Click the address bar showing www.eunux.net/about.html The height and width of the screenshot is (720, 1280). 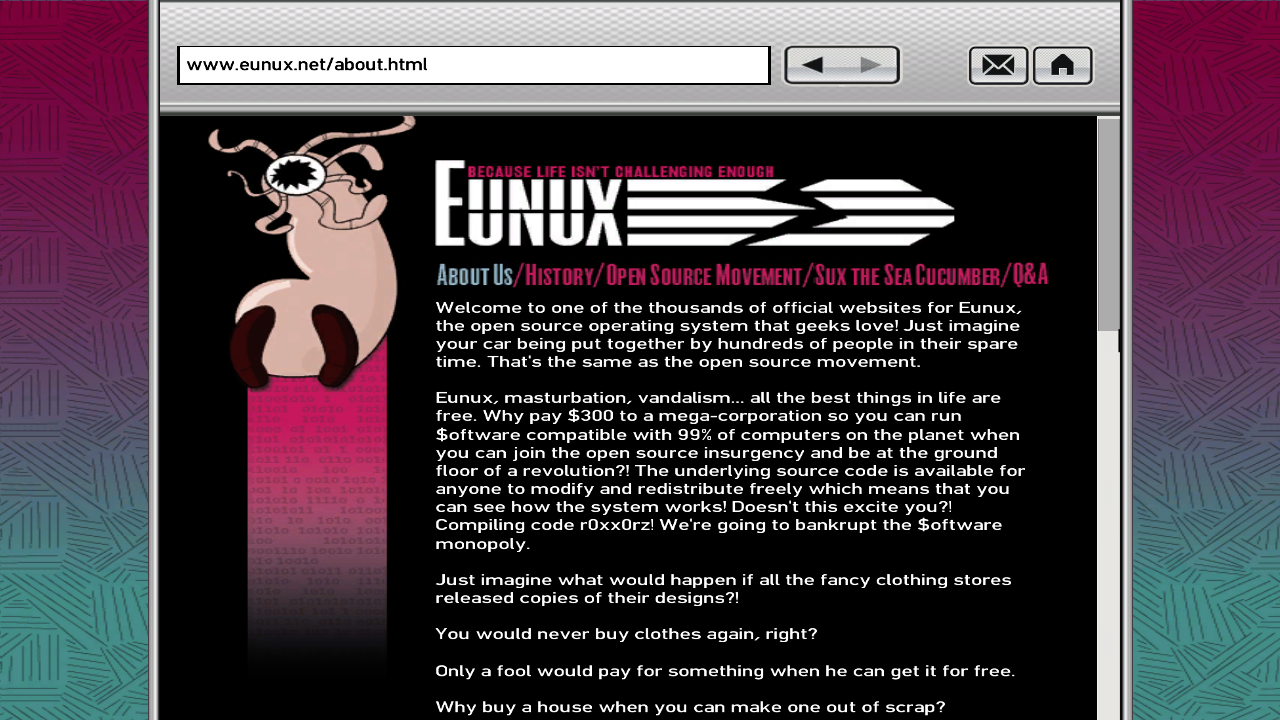[474, 65]
